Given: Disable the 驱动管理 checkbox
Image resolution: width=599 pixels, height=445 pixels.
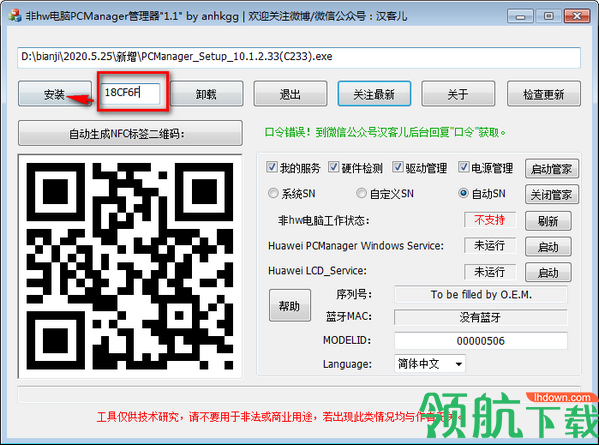Looking at the screenshot, I should [x=398, y=167].
